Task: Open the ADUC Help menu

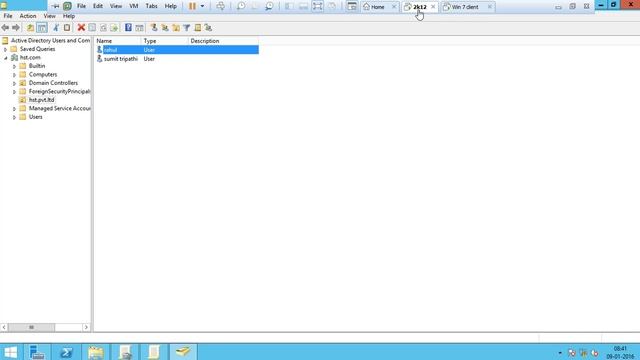Action: click(69, 16)
